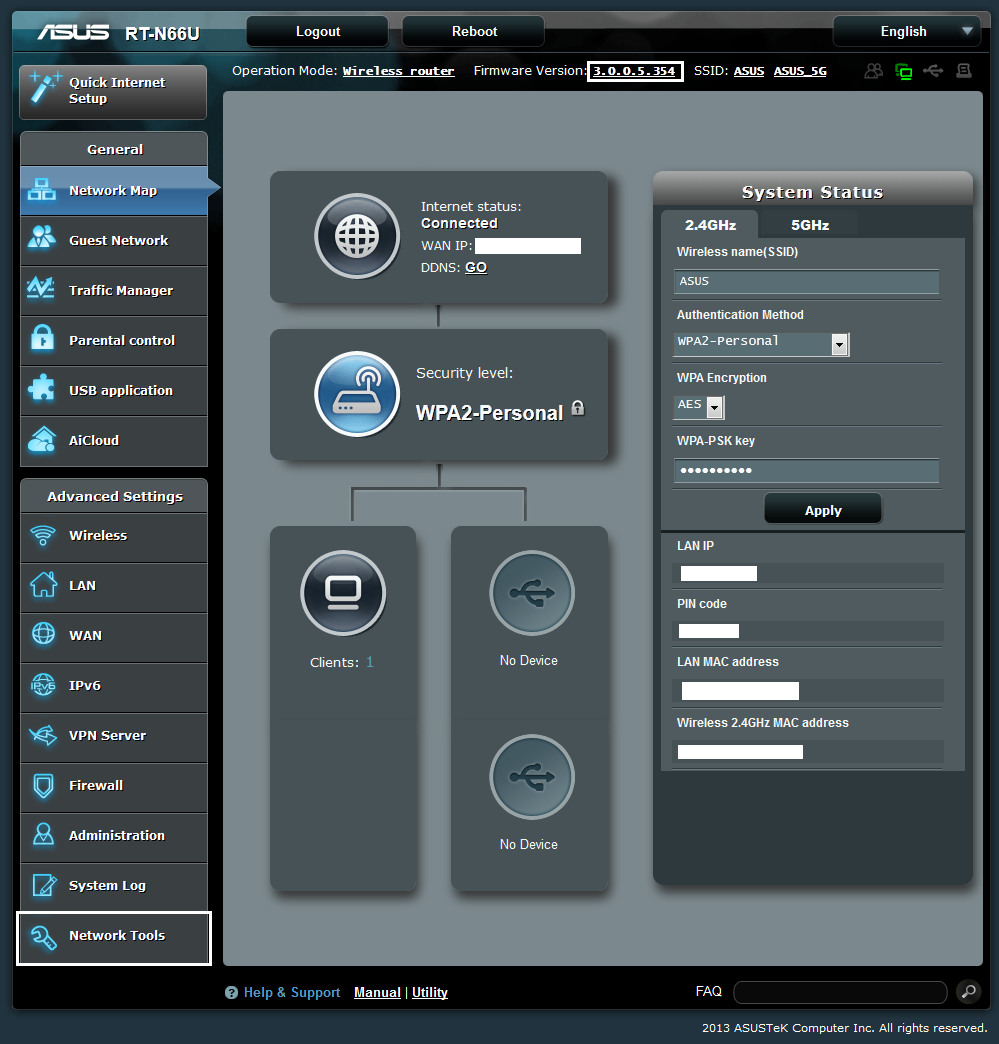Click the ASUS SSID link in header
Image resolution: width=999 pixels, height=1044 pixels.
click(749, 71)
